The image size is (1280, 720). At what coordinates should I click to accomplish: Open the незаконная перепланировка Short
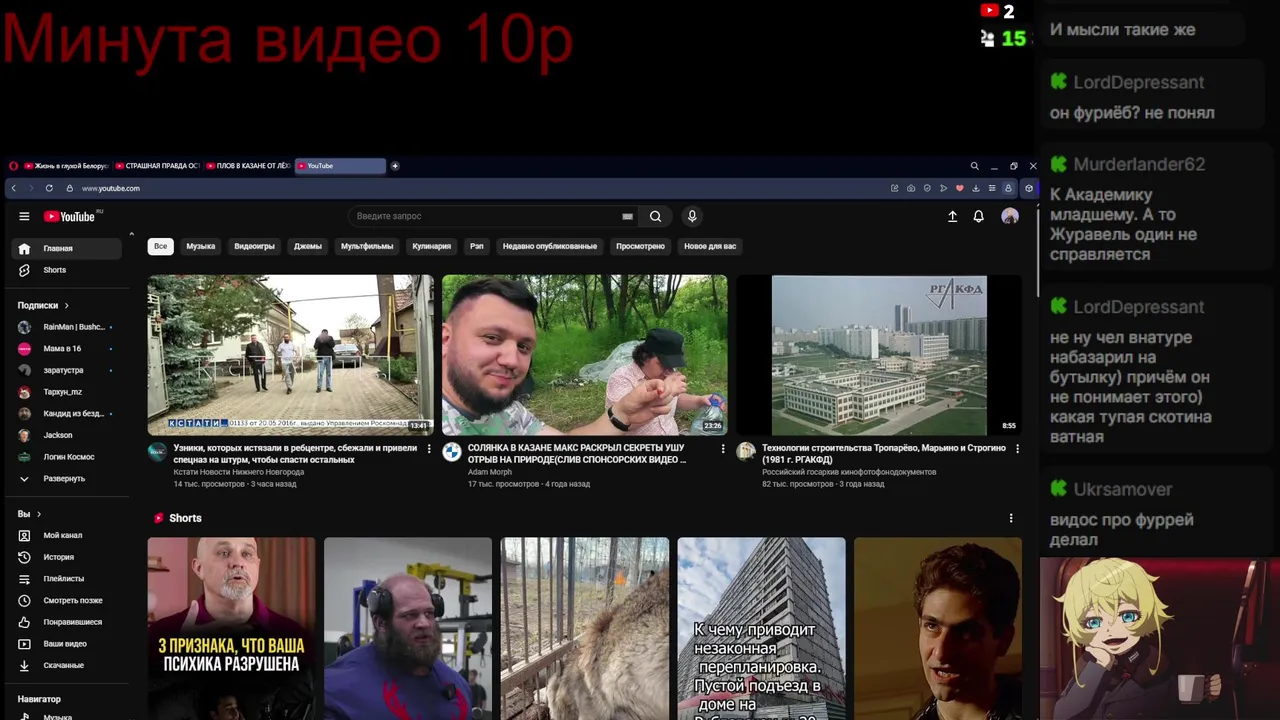[761, 628]
